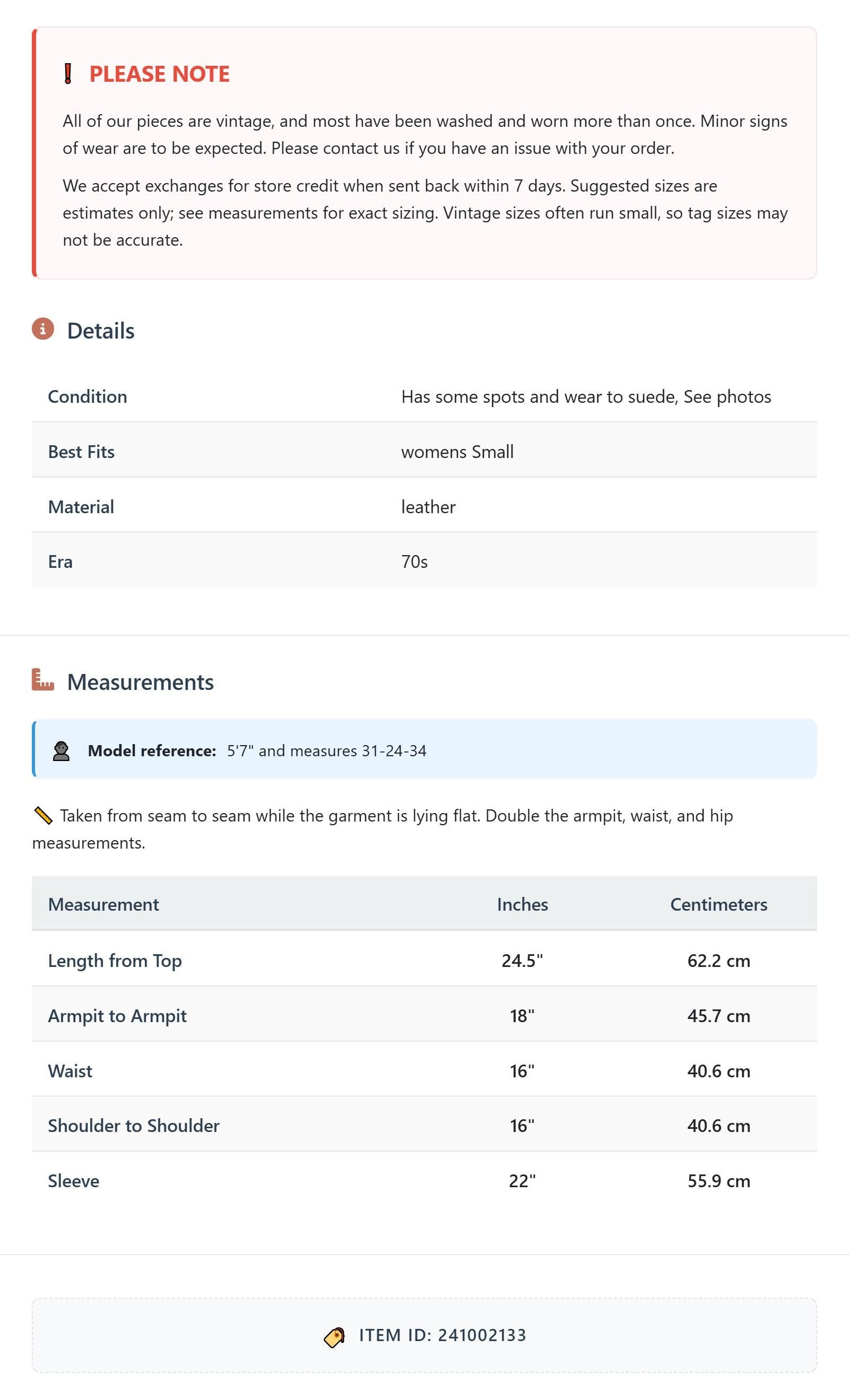
Task: Click the Item ID 241002133 text
Action: (x=442, y=1335)
